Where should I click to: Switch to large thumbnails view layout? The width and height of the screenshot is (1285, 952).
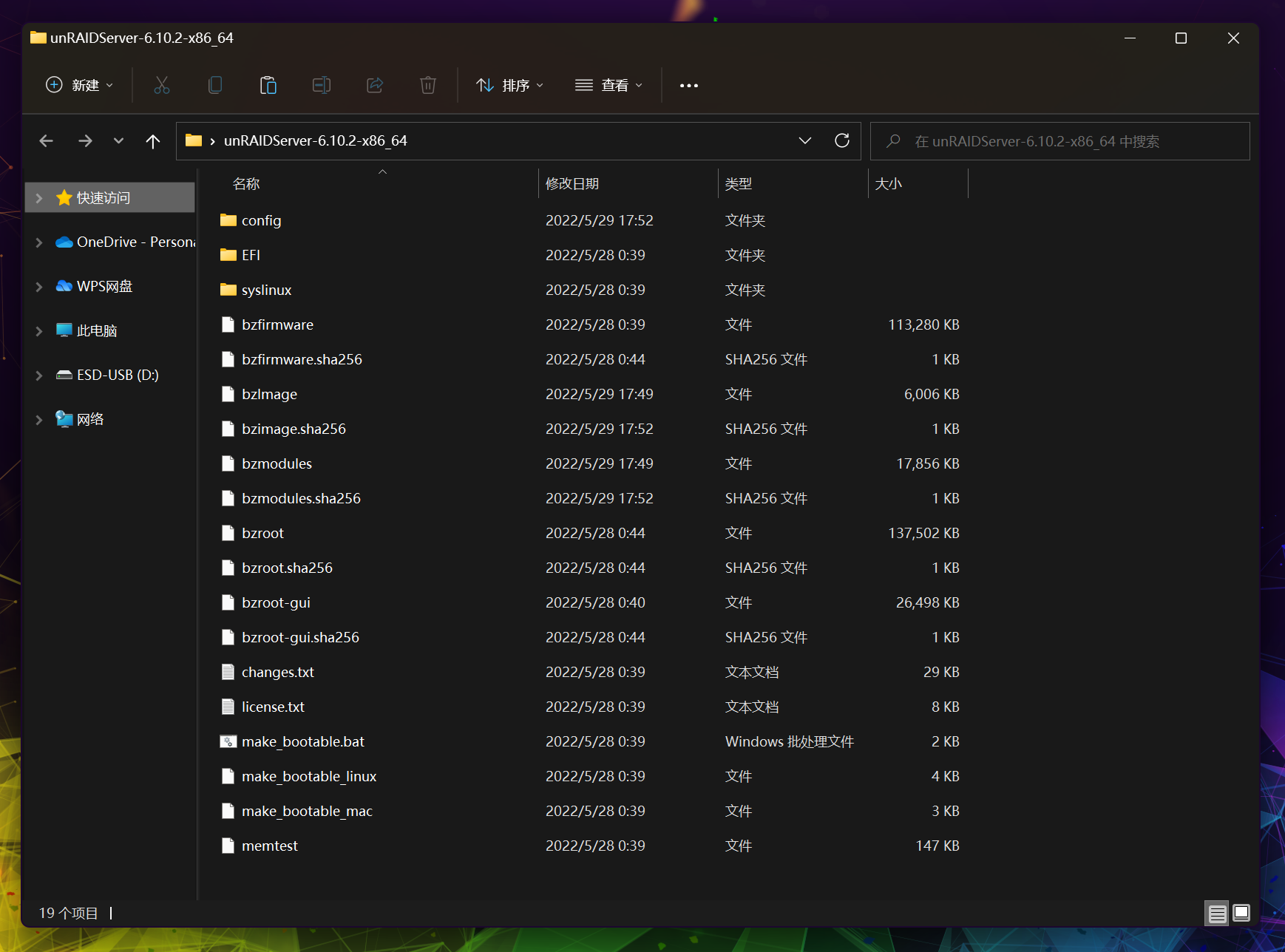(x=1241, y=914)
